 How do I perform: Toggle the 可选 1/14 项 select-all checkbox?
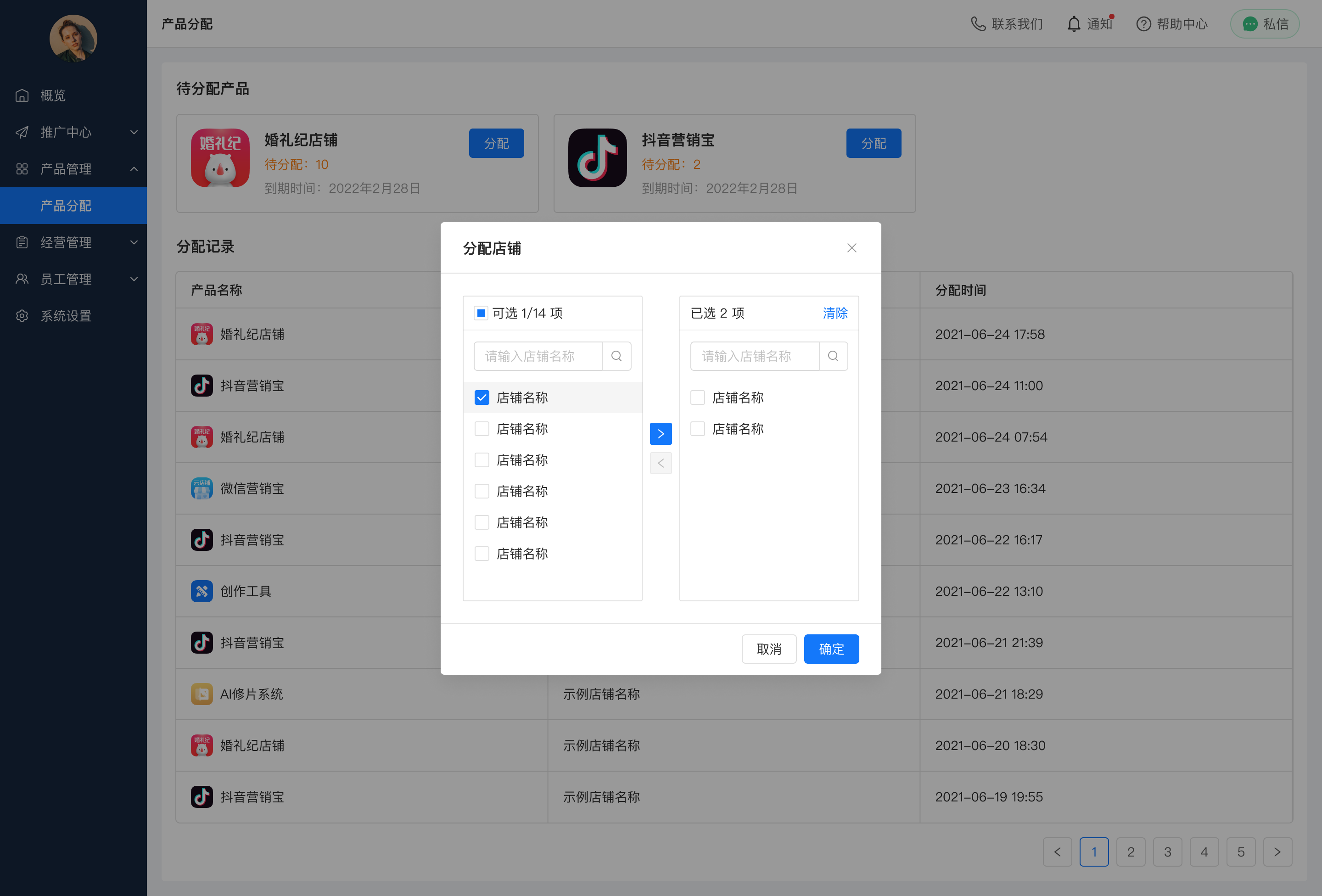[x=481, y=313]
